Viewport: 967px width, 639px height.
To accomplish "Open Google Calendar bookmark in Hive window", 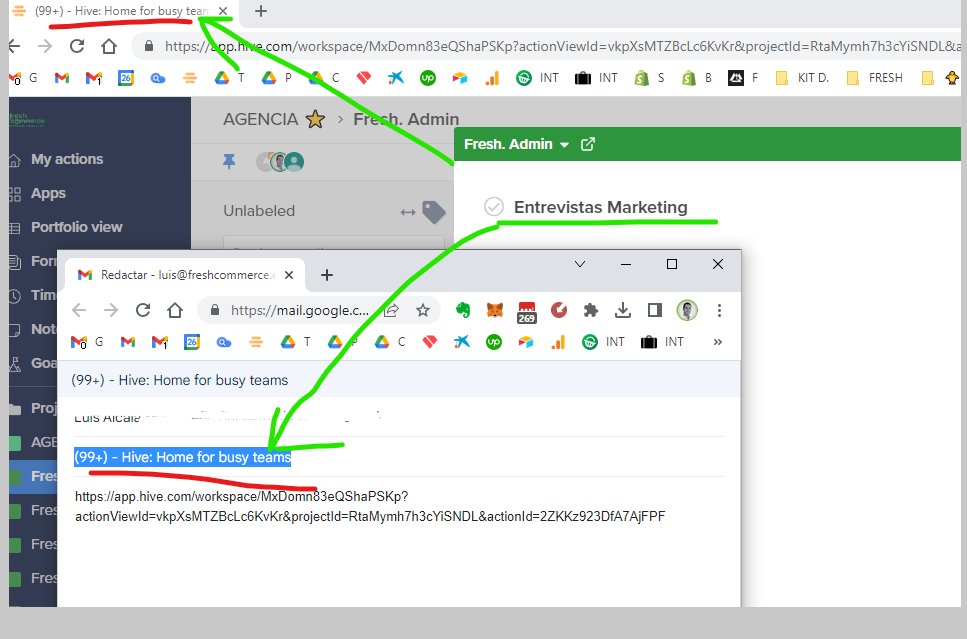I will pos(126,78).
